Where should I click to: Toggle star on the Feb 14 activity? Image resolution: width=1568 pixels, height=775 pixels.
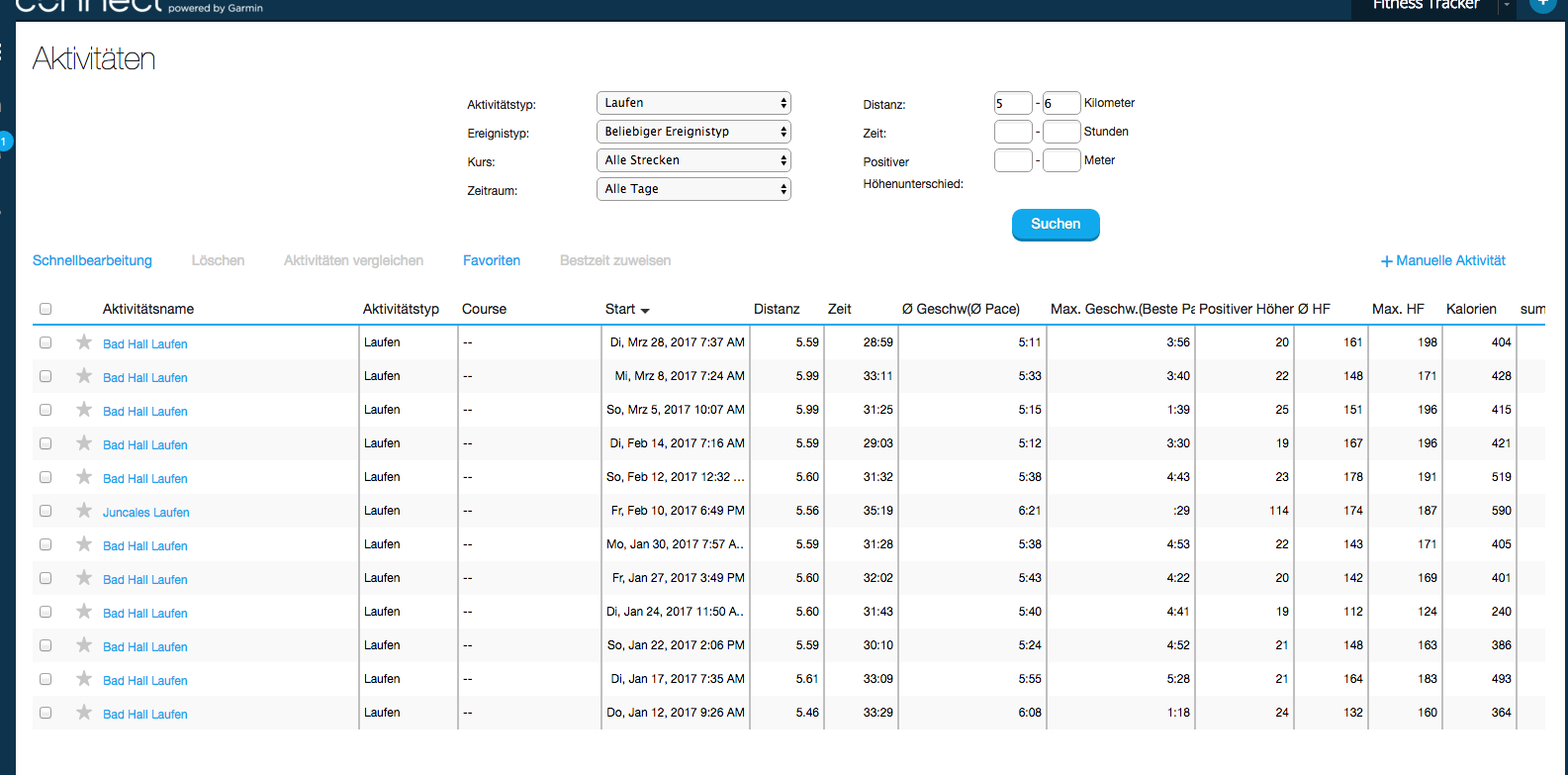(x=84, y=443)
